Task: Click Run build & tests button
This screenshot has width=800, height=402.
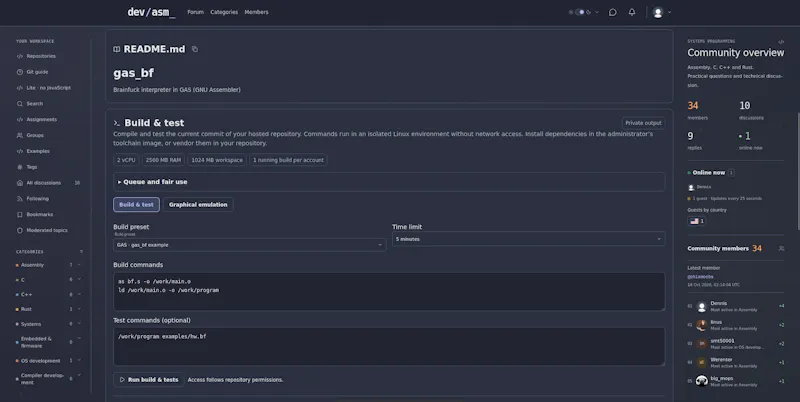Action: click(148, 380)
